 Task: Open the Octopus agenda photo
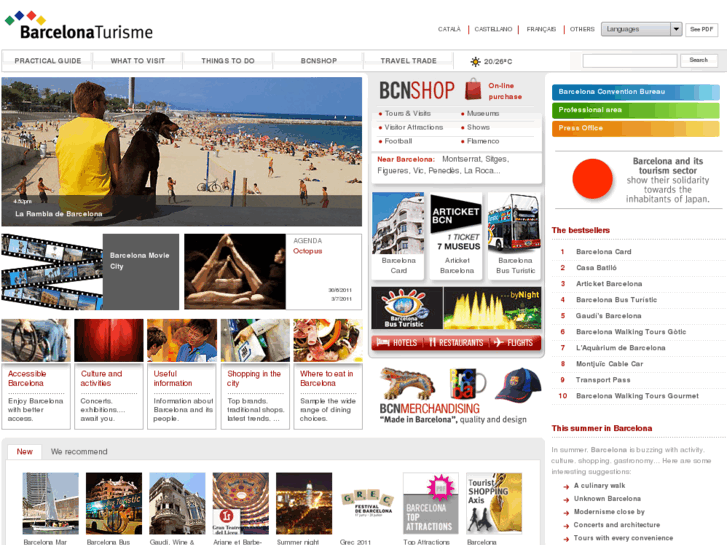235,271
